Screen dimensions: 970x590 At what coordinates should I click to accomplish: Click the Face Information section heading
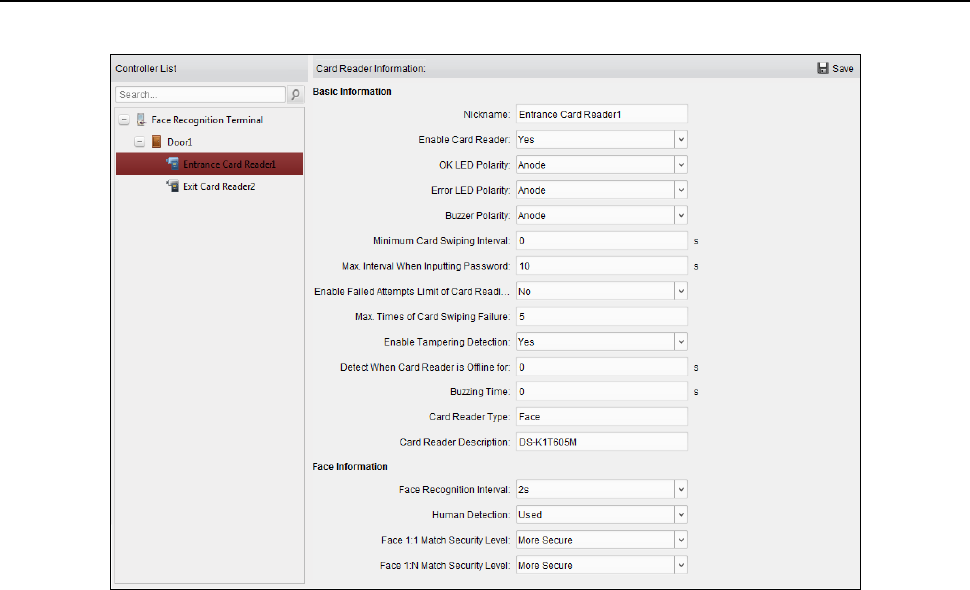[x=350, y=467]
